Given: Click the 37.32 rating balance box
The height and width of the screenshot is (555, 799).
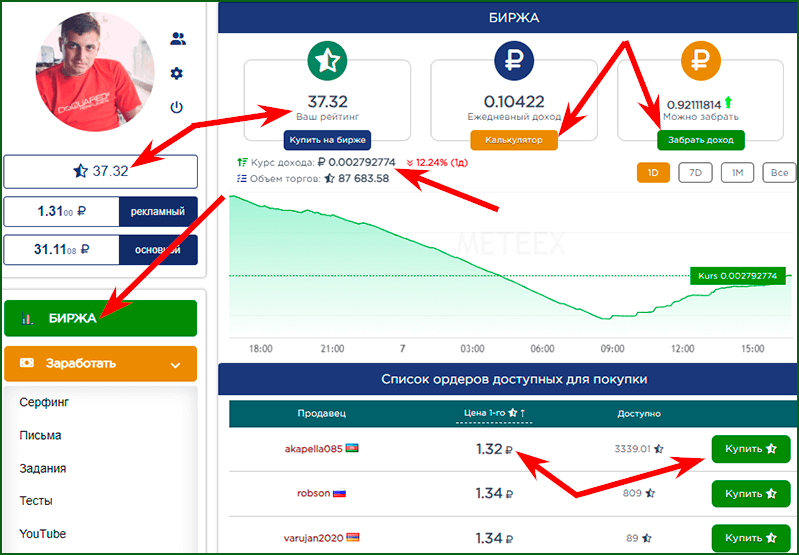Looking at the screenshot, I should point(100,172).
